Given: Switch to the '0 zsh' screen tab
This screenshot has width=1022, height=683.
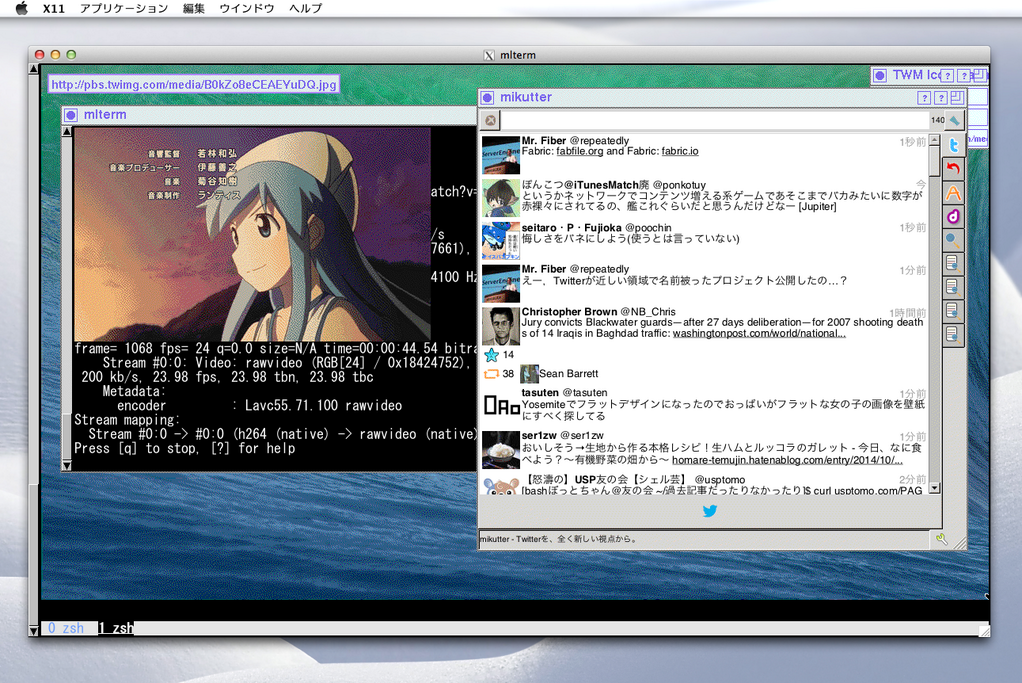Looking at the screenshot, I should [66, 628].
